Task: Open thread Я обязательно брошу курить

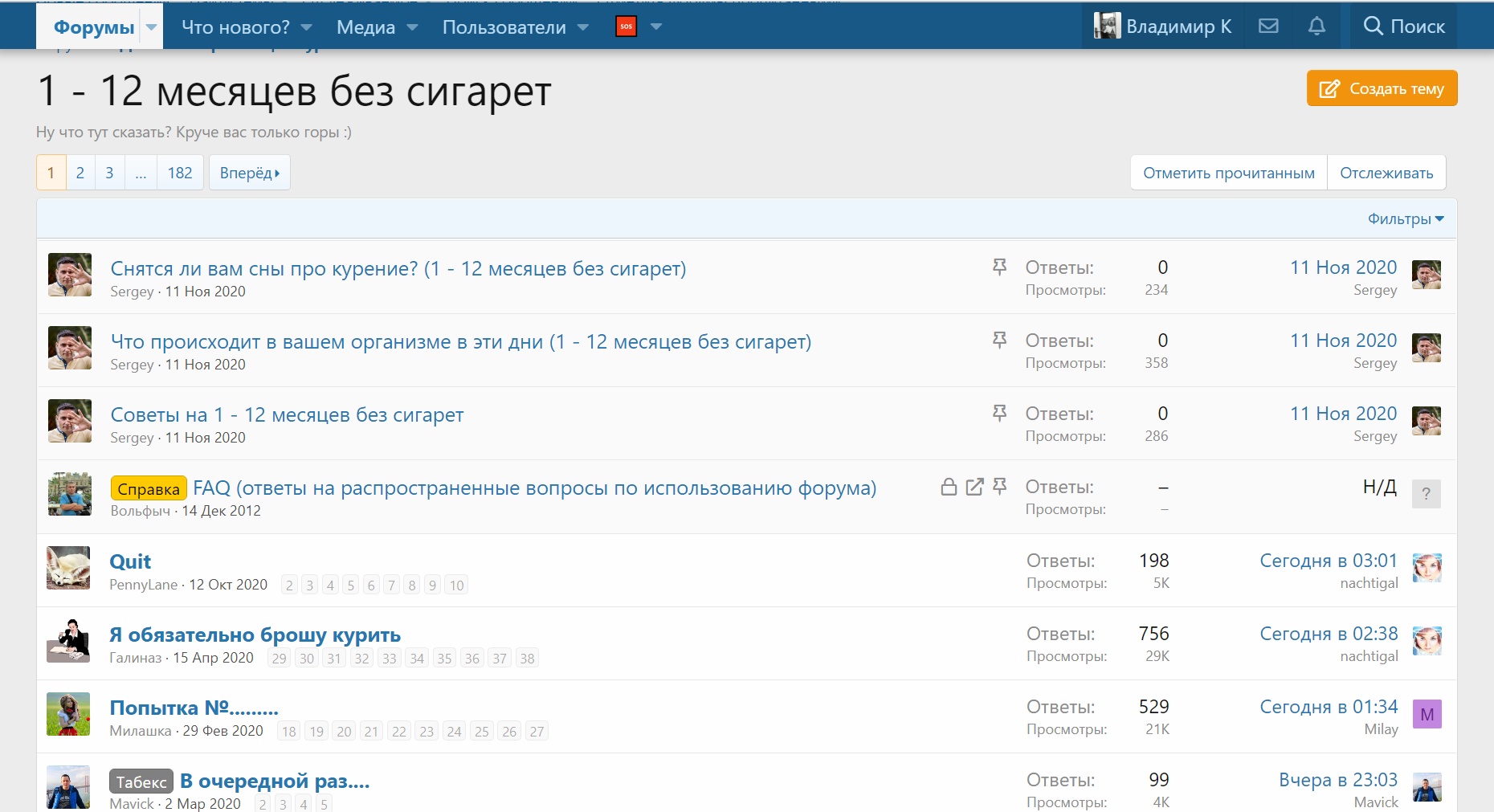Action: point(255,635)
